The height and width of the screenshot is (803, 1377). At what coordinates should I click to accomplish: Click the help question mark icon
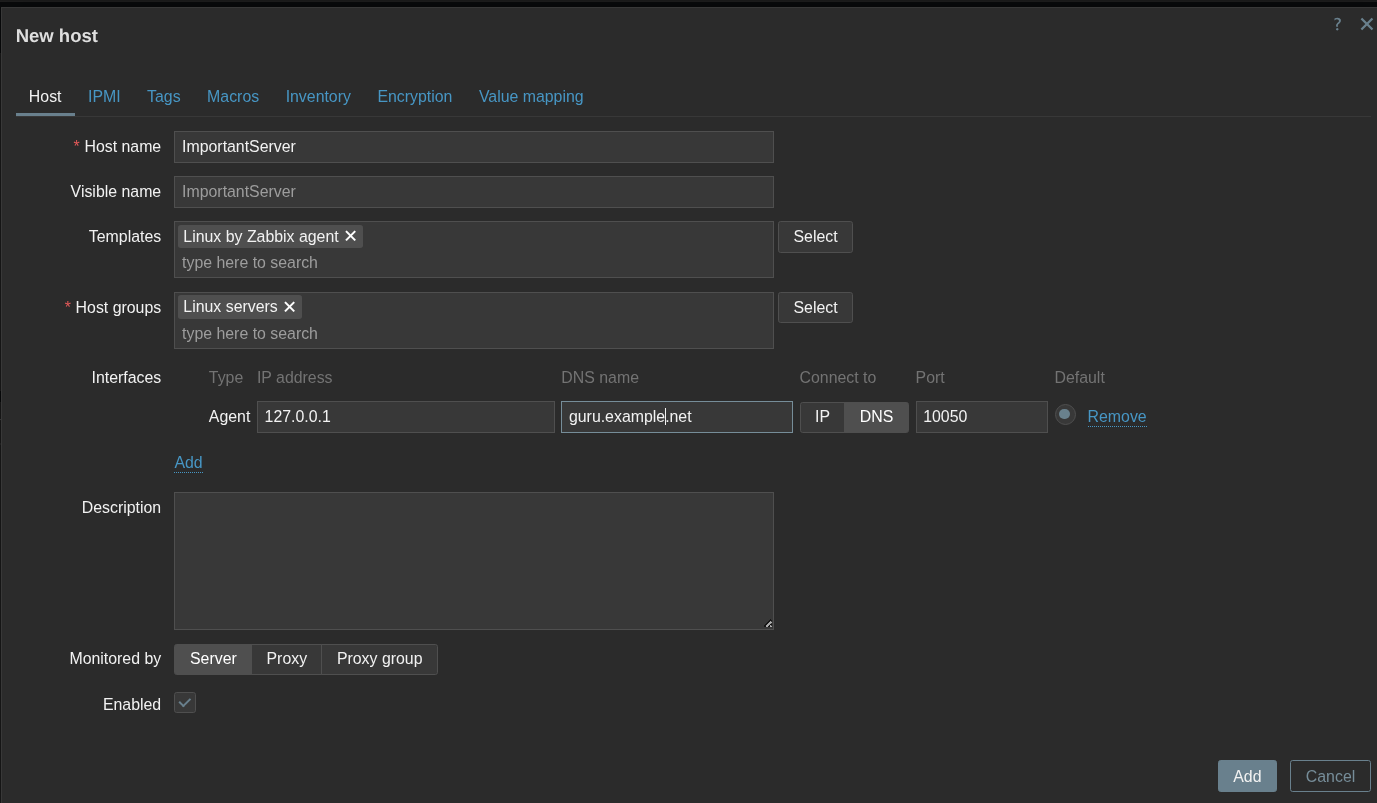click(x=1337, y=25)
